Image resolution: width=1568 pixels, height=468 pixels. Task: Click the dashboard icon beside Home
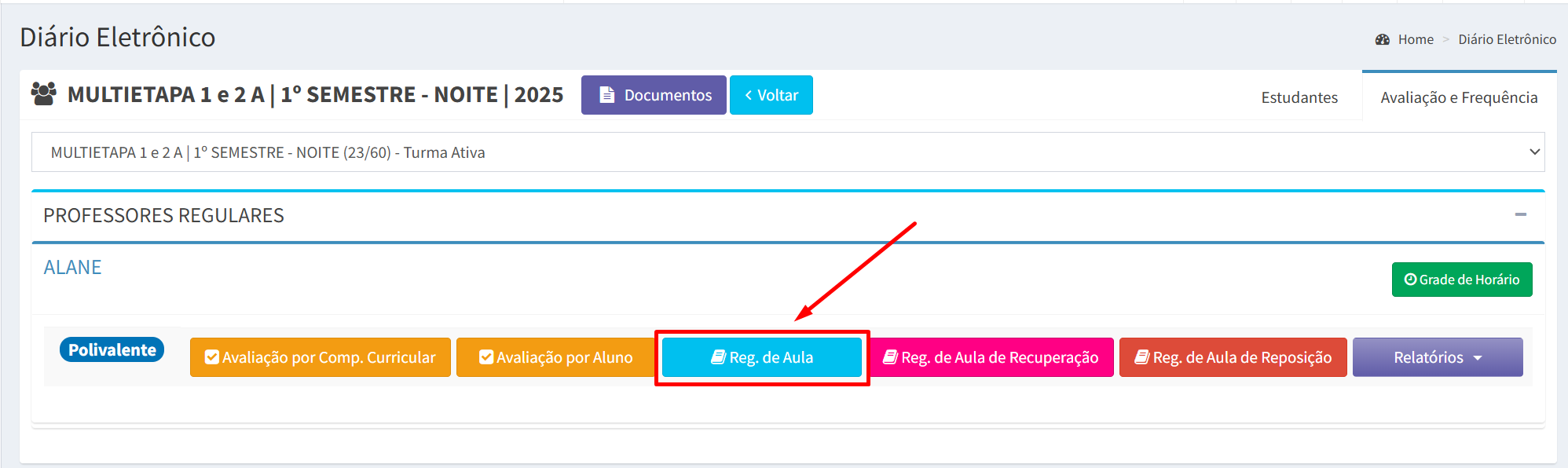pyautogui.click(x=1383, y=39)
